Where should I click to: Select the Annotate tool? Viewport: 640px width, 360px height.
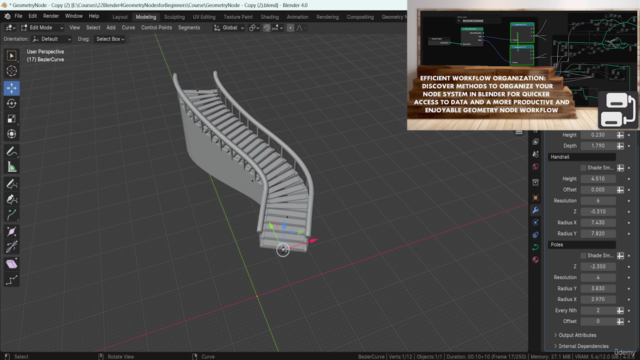pos(11,151)
